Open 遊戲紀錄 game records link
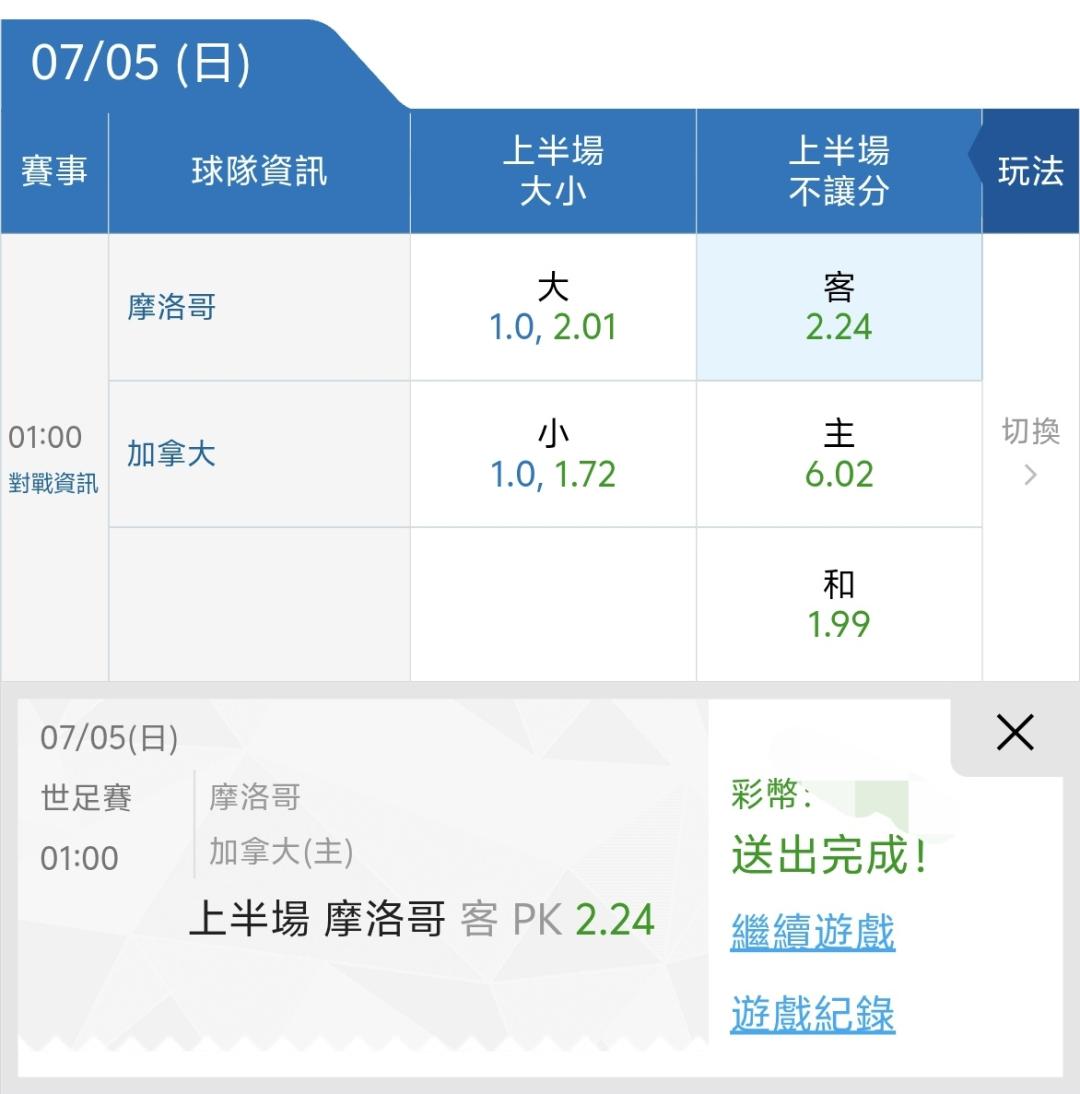The image size is (1080, 1094). coord(813,1014)
